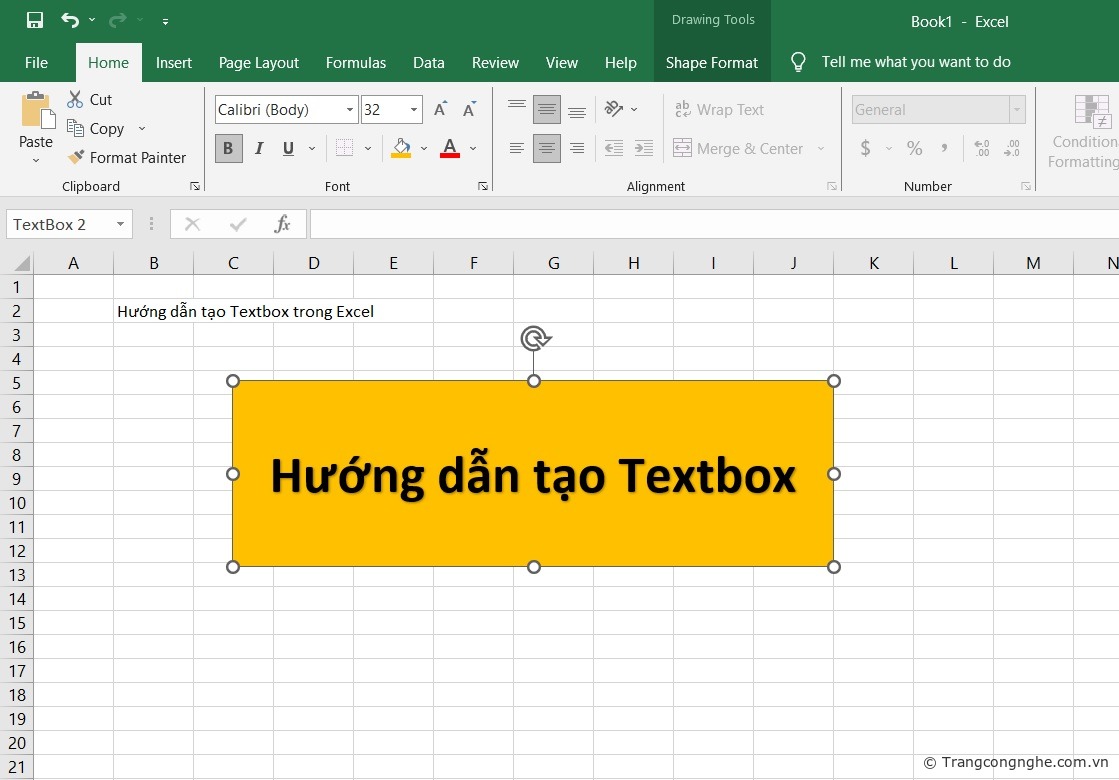Expand the font size 32 dropdown
Screen dimensions: 1119x780
pos(414,110)
